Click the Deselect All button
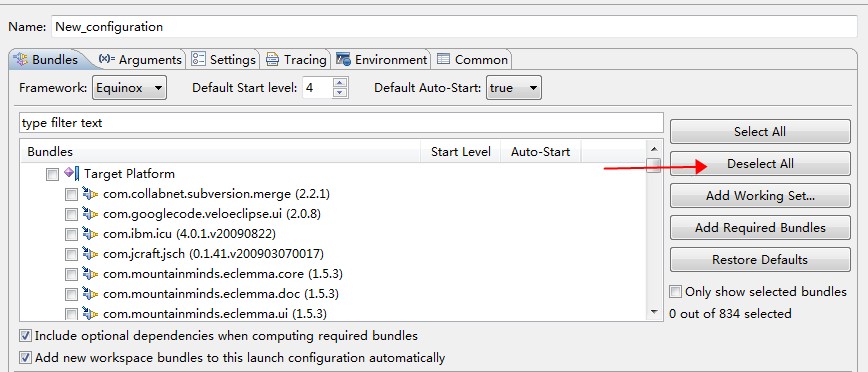868x372 pixels. click(760, 164)
